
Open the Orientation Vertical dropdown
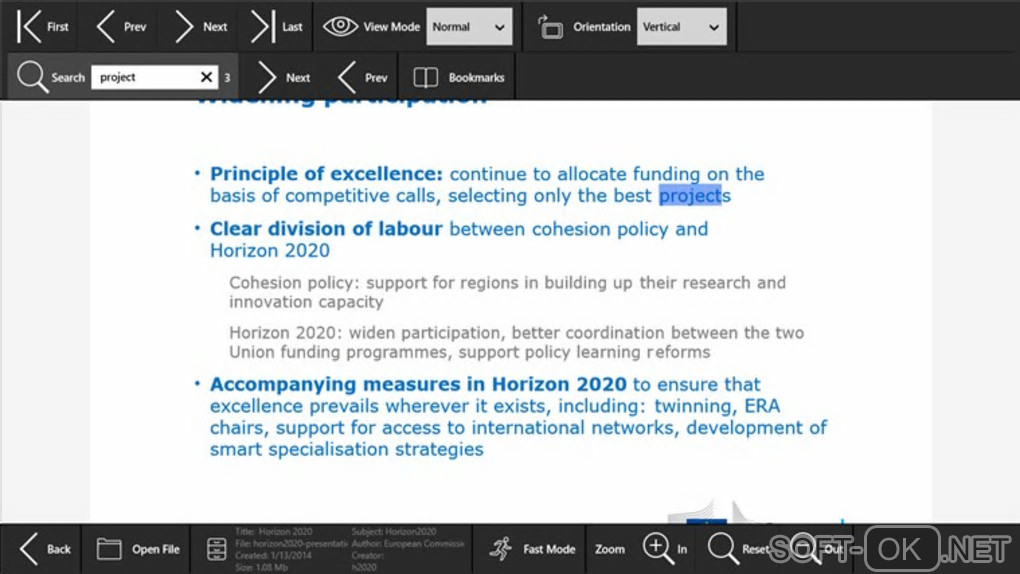(x=682, y=27)
